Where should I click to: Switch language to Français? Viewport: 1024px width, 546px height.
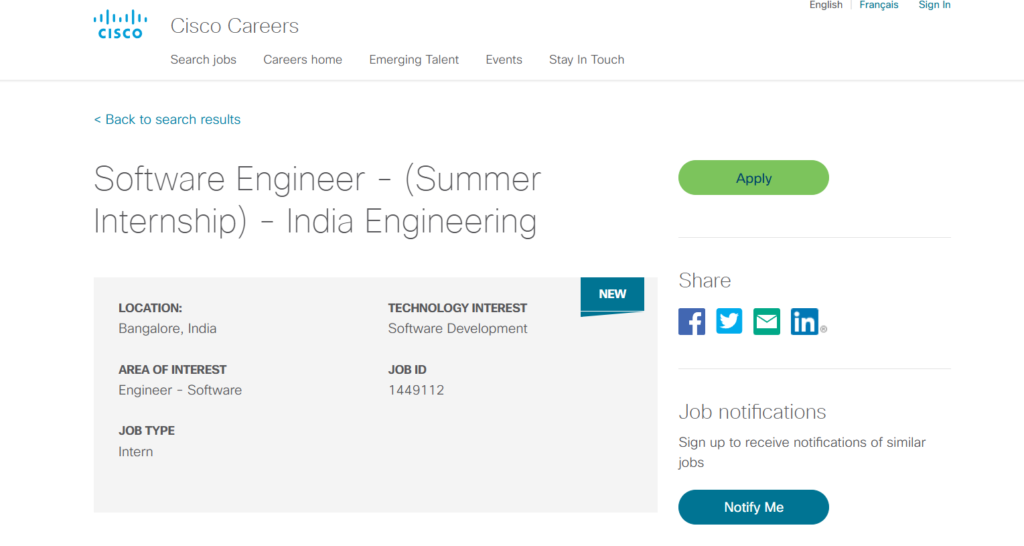click(x=878, y=5)
